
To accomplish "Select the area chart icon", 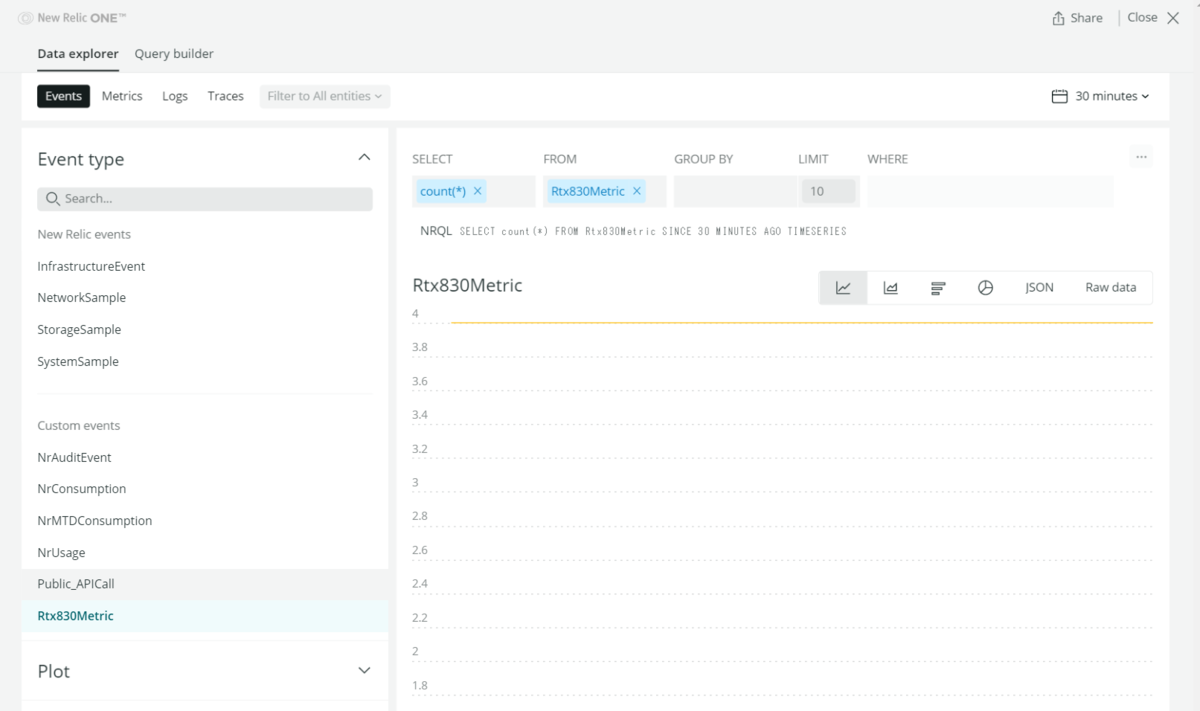I will coord(890,288).
